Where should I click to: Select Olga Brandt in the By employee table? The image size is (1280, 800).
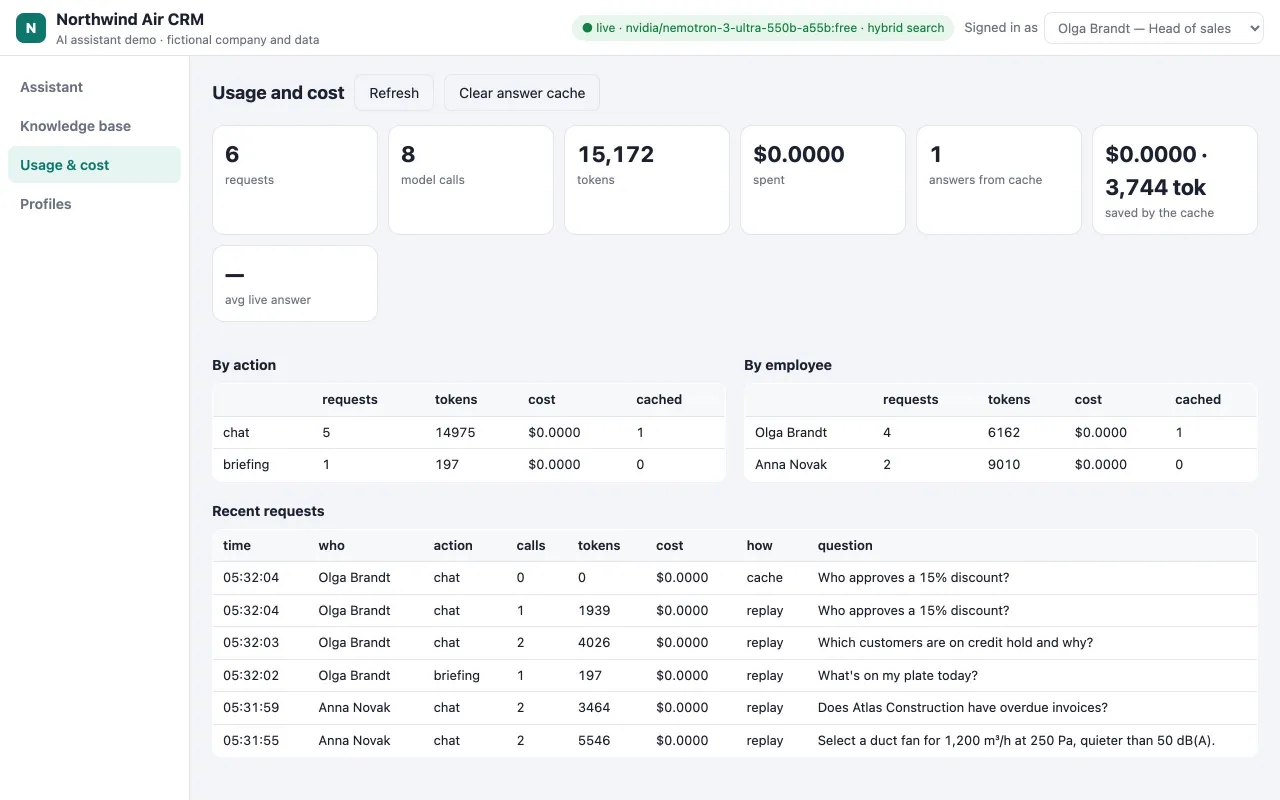(791, 432)
